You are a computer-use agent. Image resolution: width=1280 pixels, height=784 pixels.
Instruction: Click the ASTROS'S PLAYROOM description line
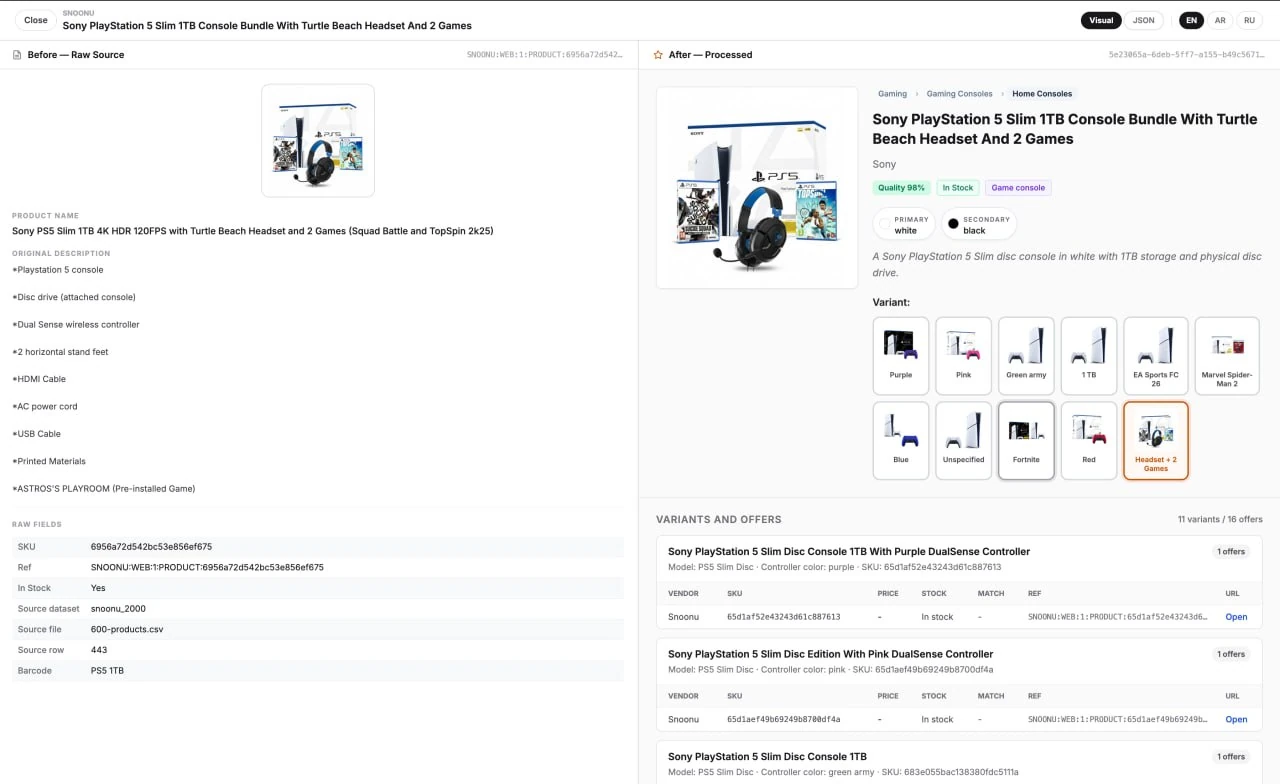click(104, 489)
